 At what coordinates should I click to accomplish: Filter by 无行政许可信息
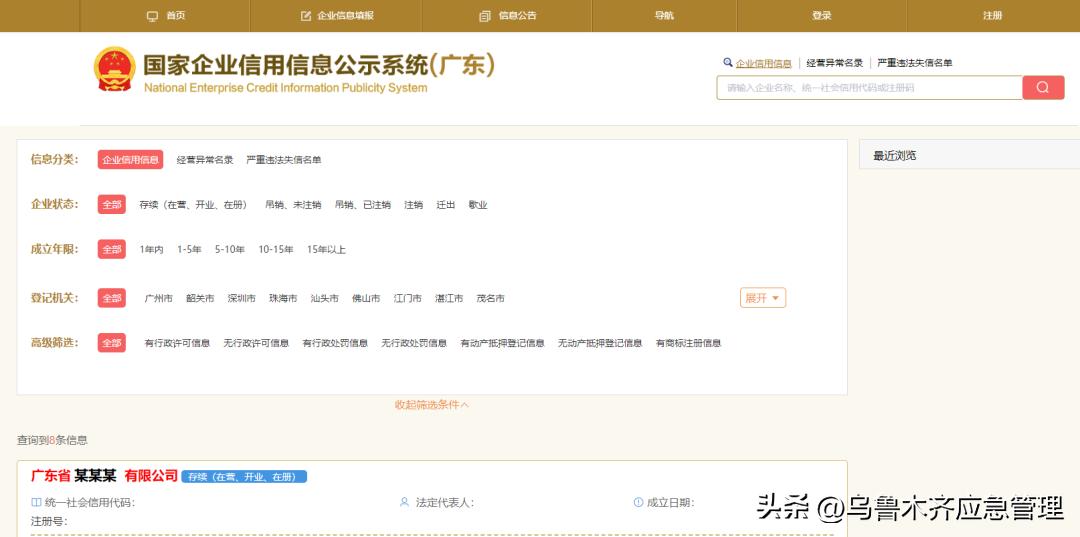pos(256,343)
